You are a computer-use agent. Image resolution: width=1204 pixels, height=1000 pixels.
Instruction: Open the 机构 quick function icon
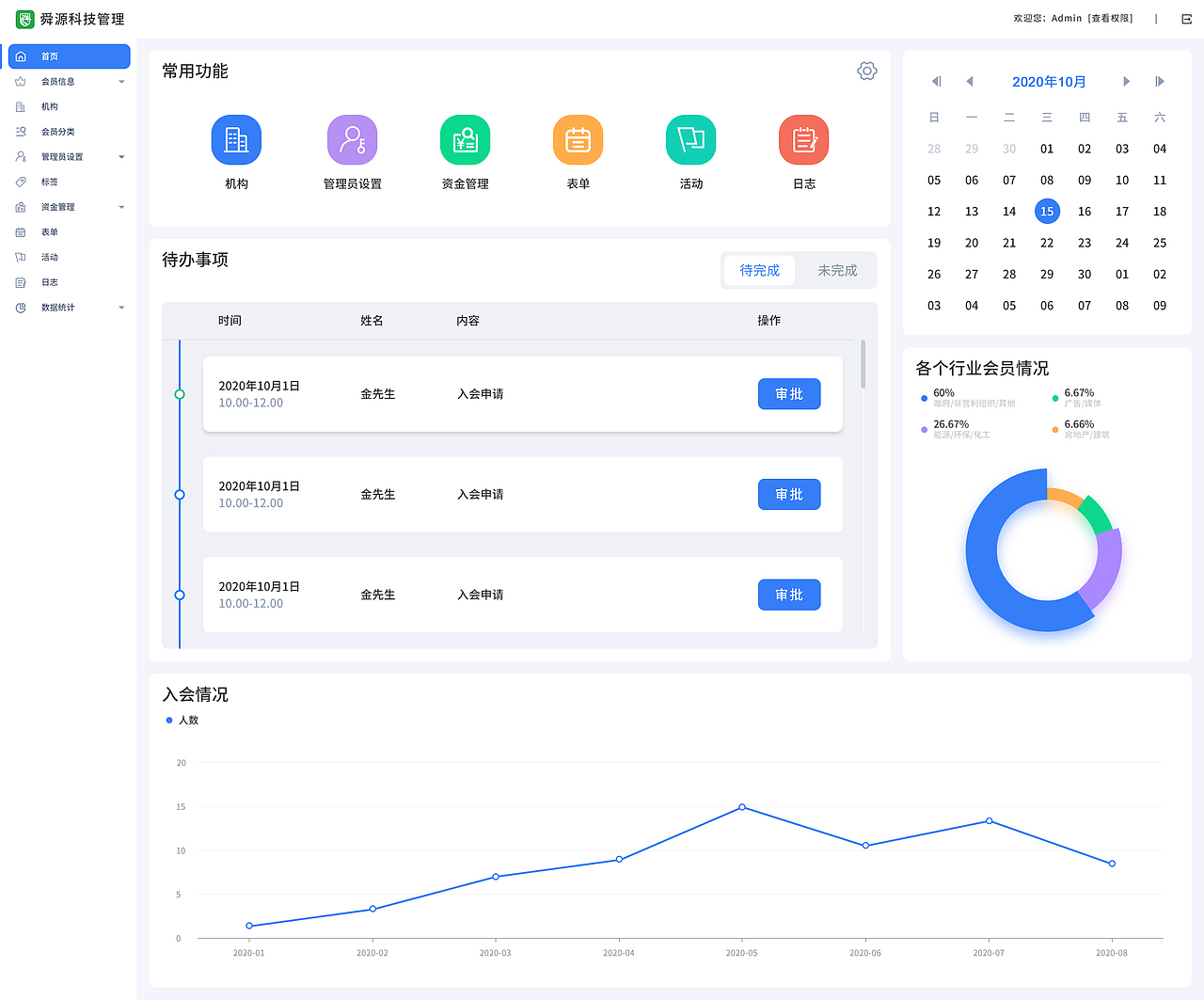pyautogui.click(x=236, y=138)
